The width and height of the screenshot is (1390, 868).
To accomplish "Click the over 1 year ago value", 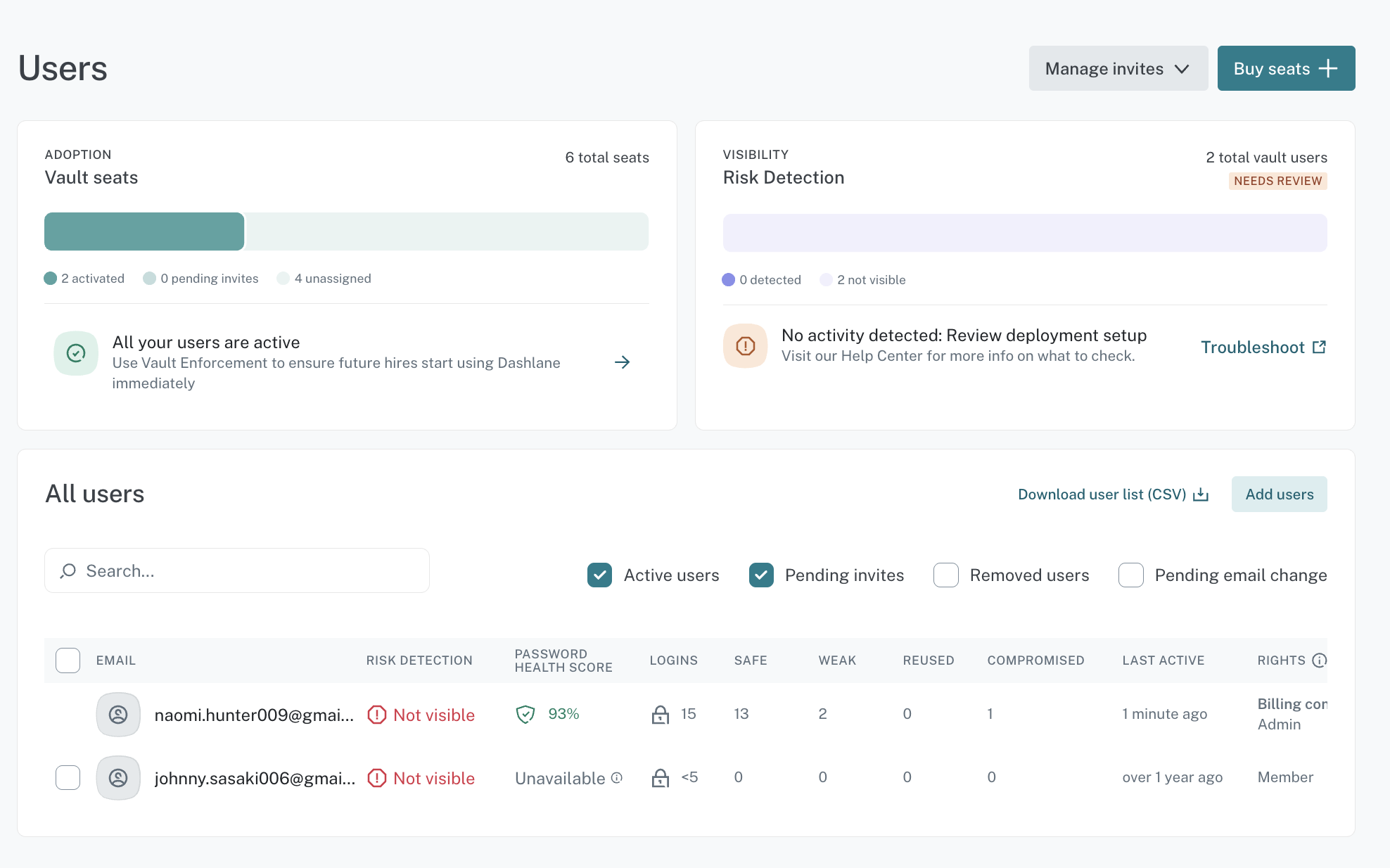I will pyautogui.click(x=1172, y=777).
